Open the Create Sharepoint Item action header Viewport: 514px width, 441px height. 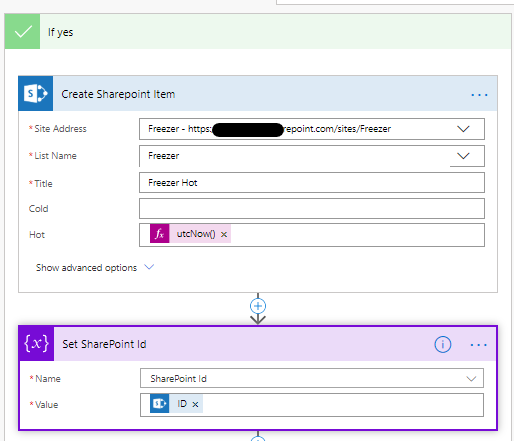pos(258,94)
